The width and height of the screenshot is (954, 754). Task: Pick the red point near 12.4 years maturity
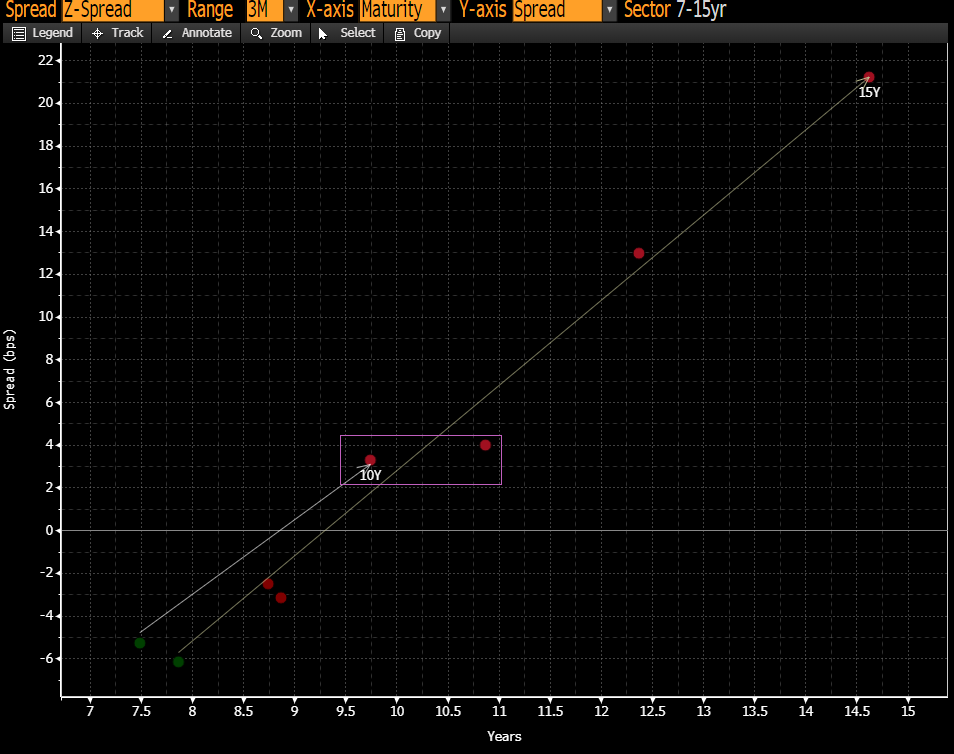point(638,253)
